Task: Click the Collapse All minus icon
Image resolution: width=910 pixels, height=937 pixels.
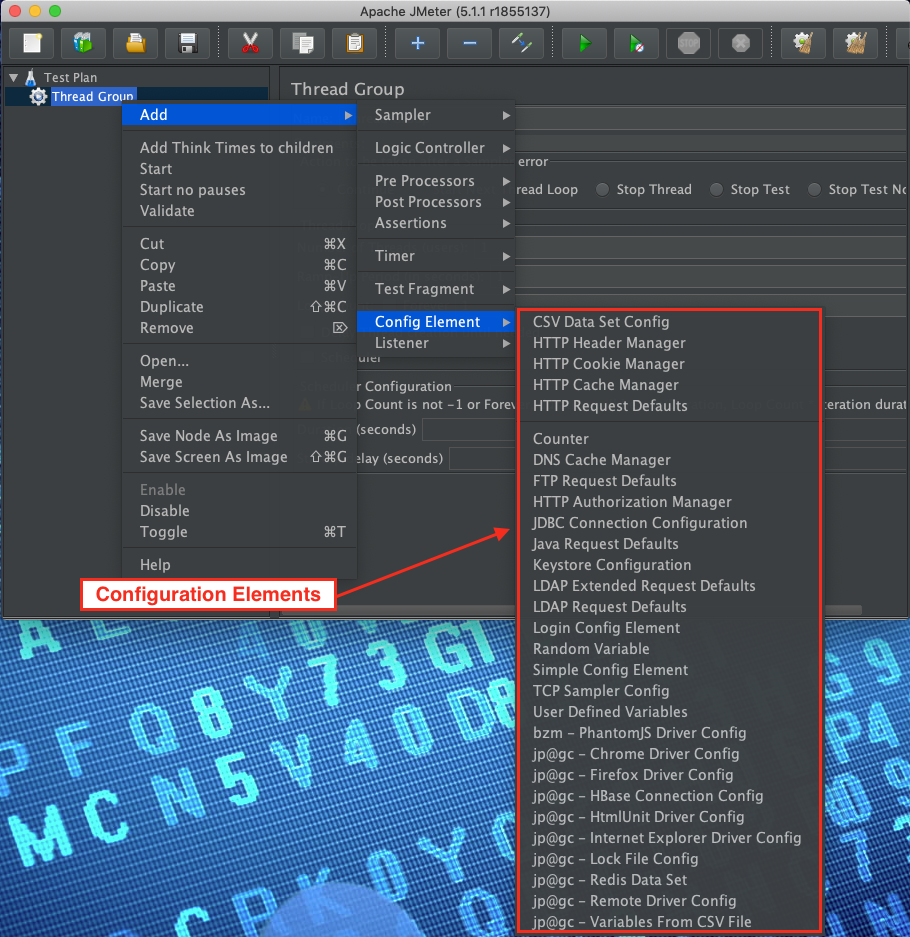Action: [x=470, y=43]
